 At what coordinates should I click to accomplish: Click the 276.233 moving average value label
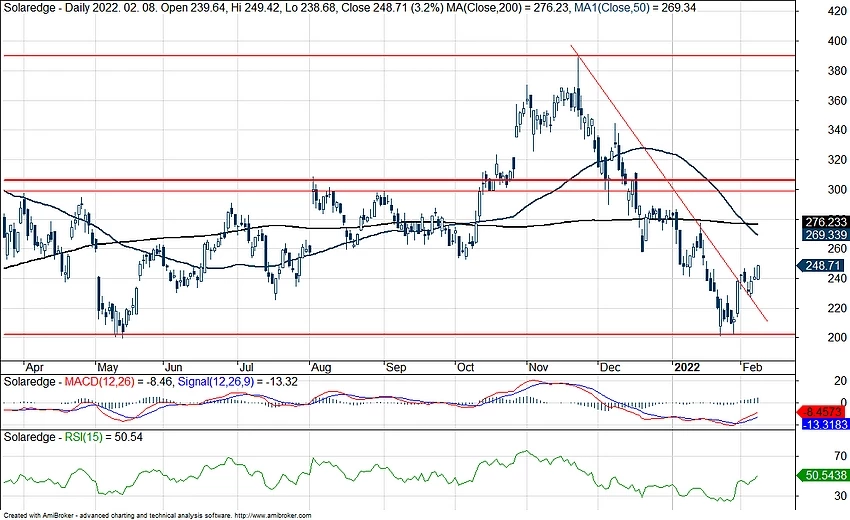[x=825, y=222]
